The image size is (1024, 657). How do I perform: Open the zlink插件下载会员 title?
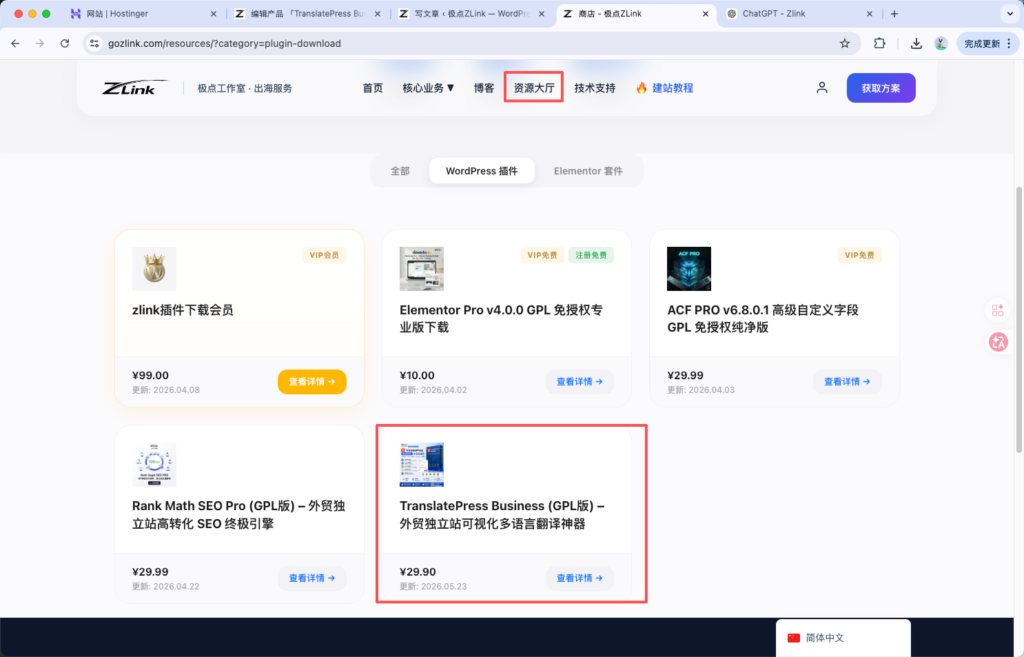pyautogui.click(x=183, y=310)
